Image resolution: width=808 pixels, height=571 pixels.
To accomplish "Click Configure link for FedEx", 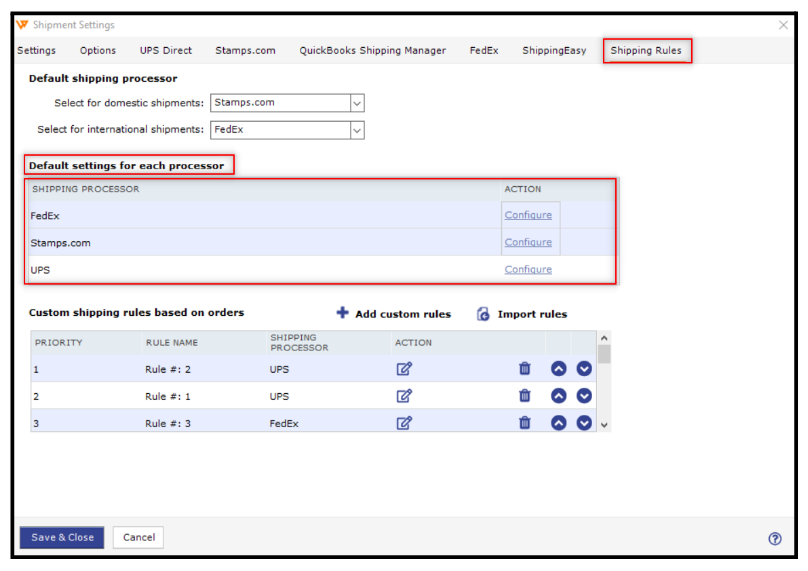I will (x=528, y=216).
